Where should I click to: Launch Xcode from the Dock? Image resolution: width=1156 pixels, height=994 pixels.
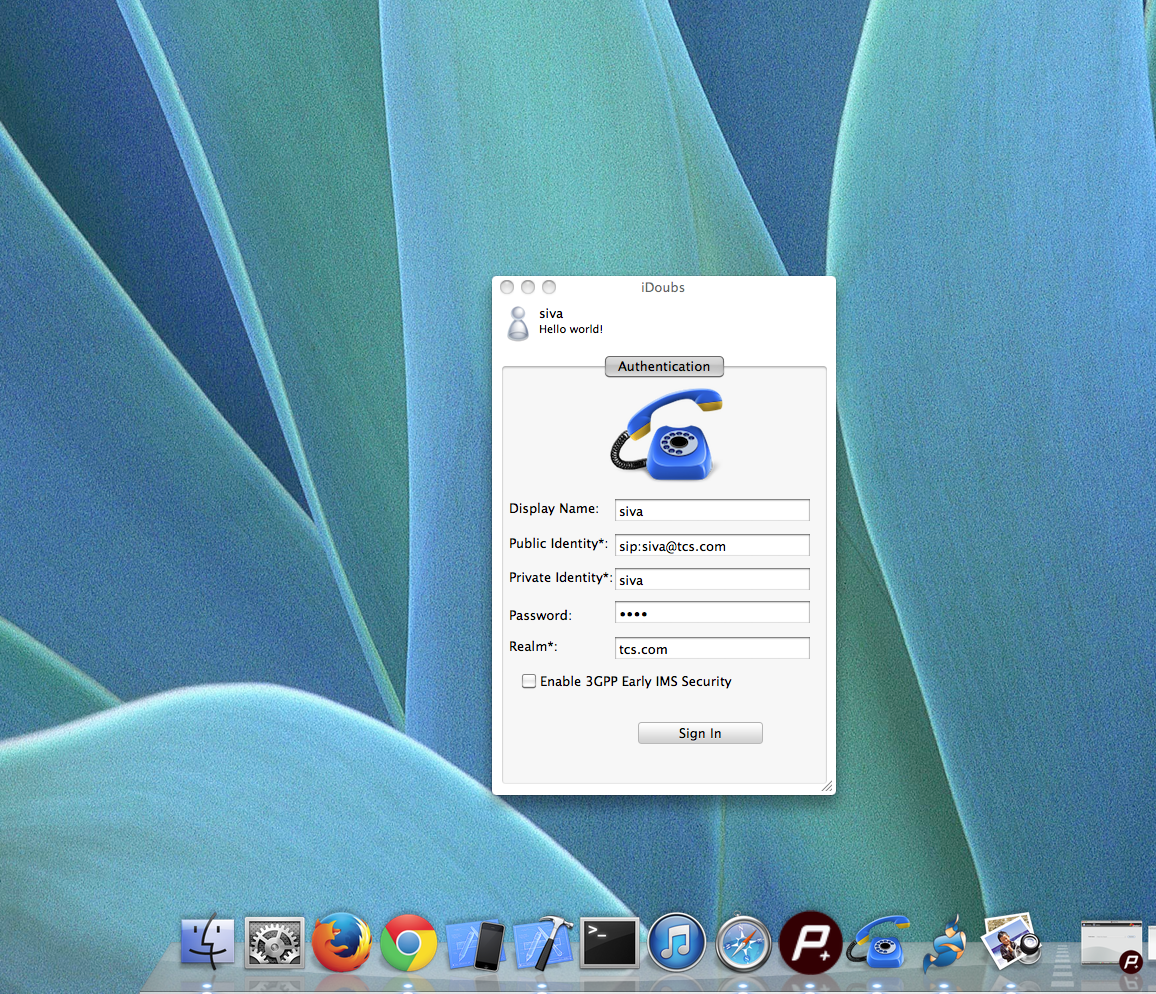pos(543,941)
